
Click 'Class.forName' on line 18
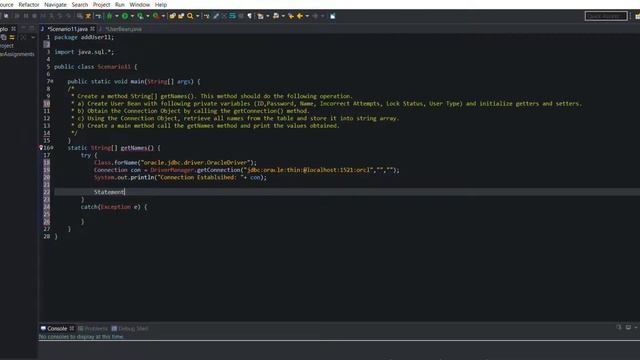coord(117,162)
